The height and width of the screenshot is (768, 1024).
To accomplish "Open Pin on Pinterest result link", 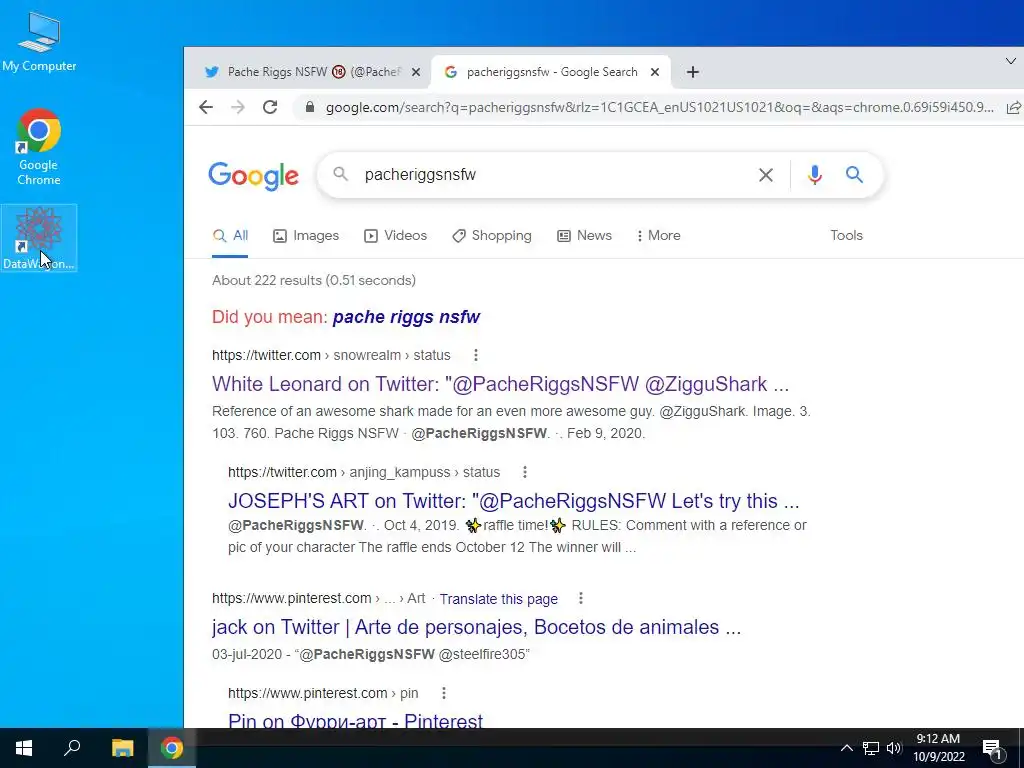I will 355,721.
